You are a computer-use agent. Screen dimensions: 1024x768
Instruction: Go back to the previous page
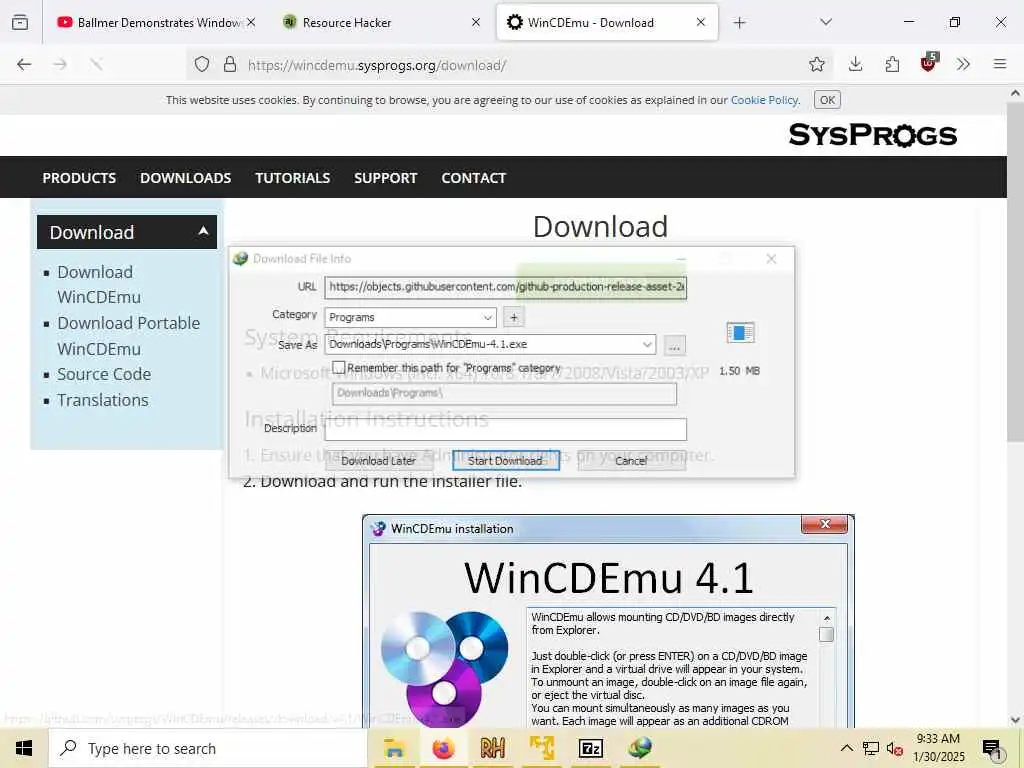click(x=24, y=64)
